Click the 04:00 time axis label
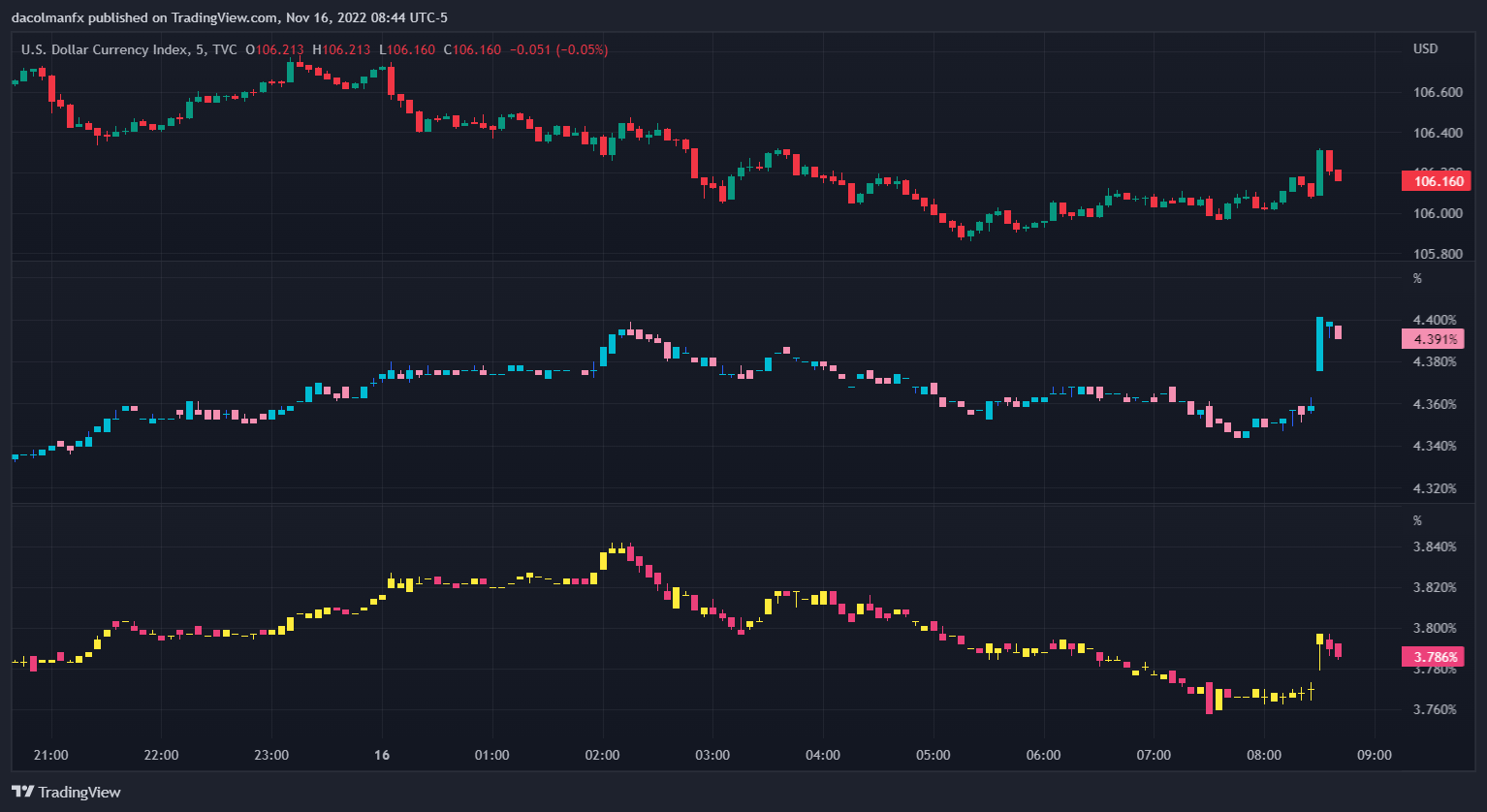Viewport: 1487px width, 812px height. 823,755
